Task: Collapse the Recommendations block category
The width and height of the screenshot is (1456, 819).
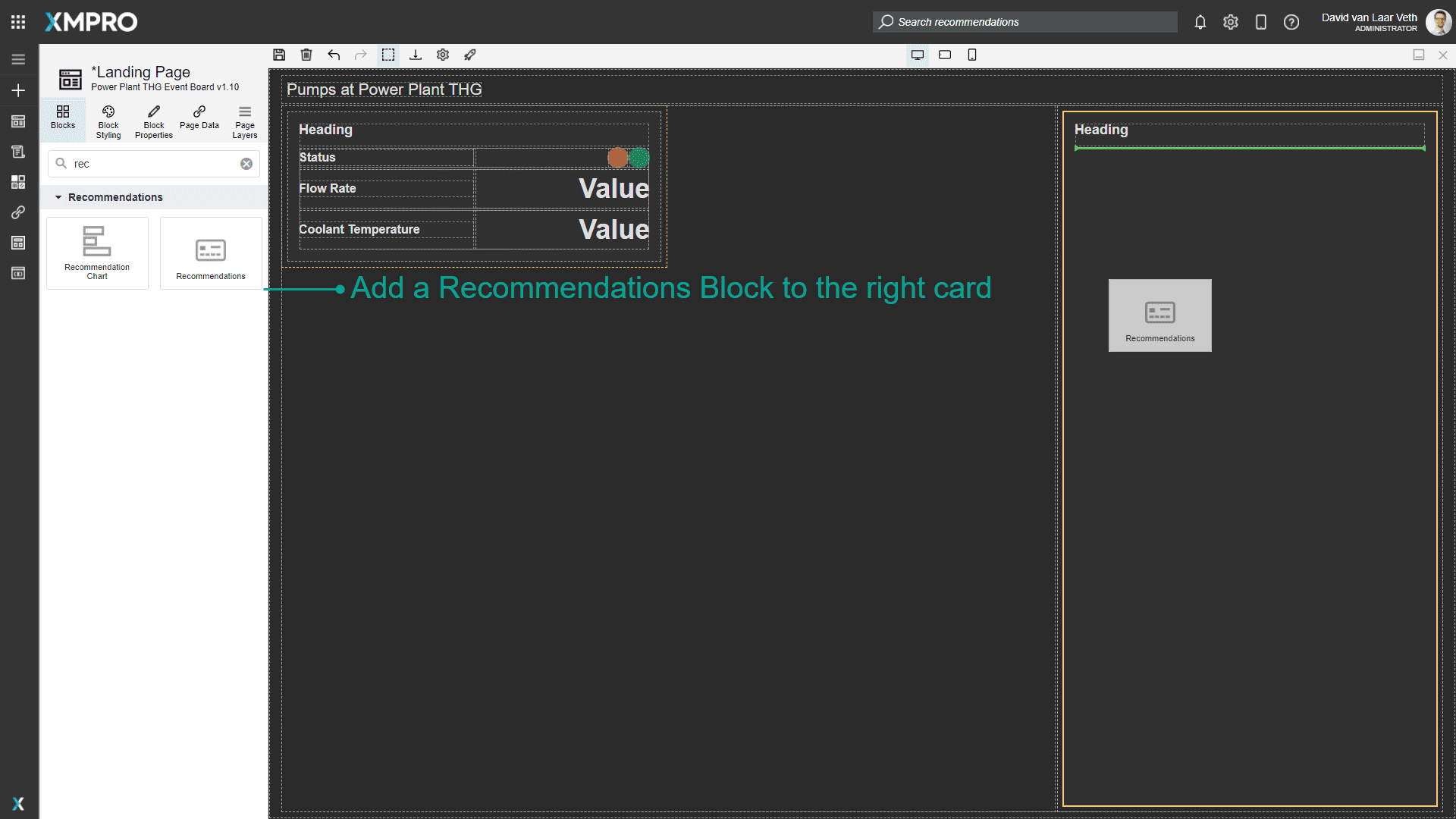Action: point(58,197)
